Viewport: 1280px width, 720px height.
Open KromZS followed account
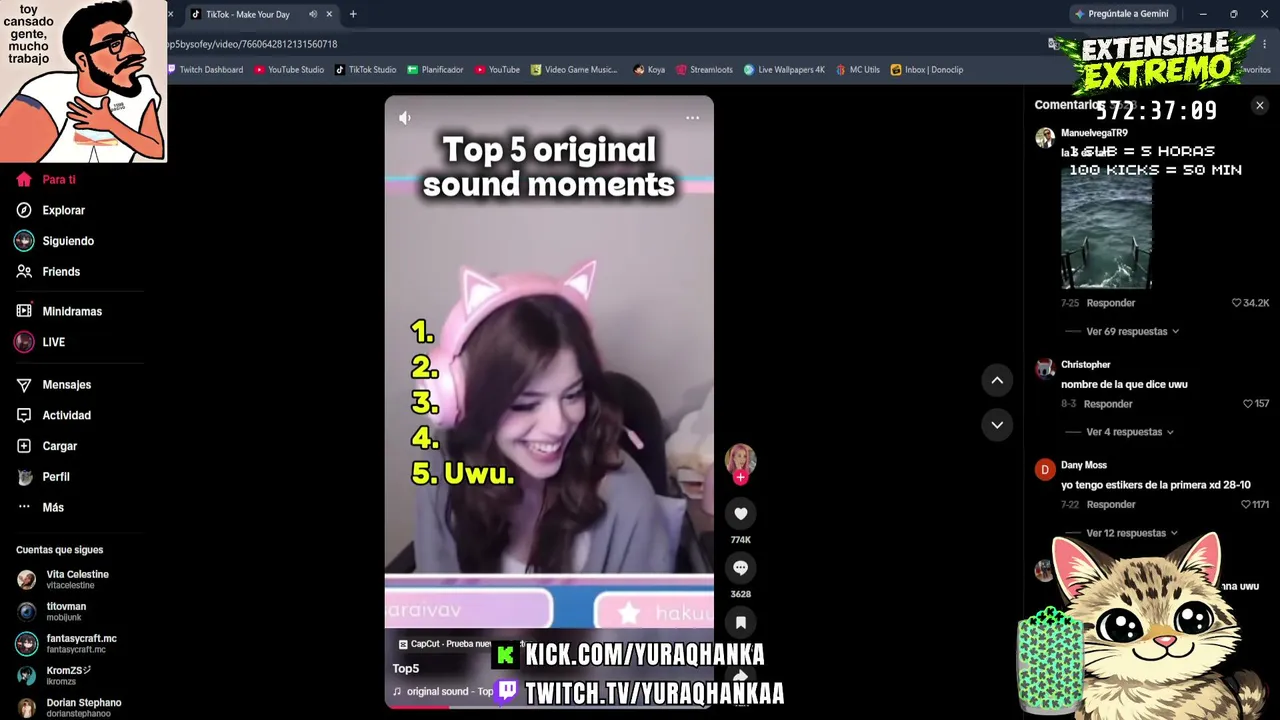54,675
